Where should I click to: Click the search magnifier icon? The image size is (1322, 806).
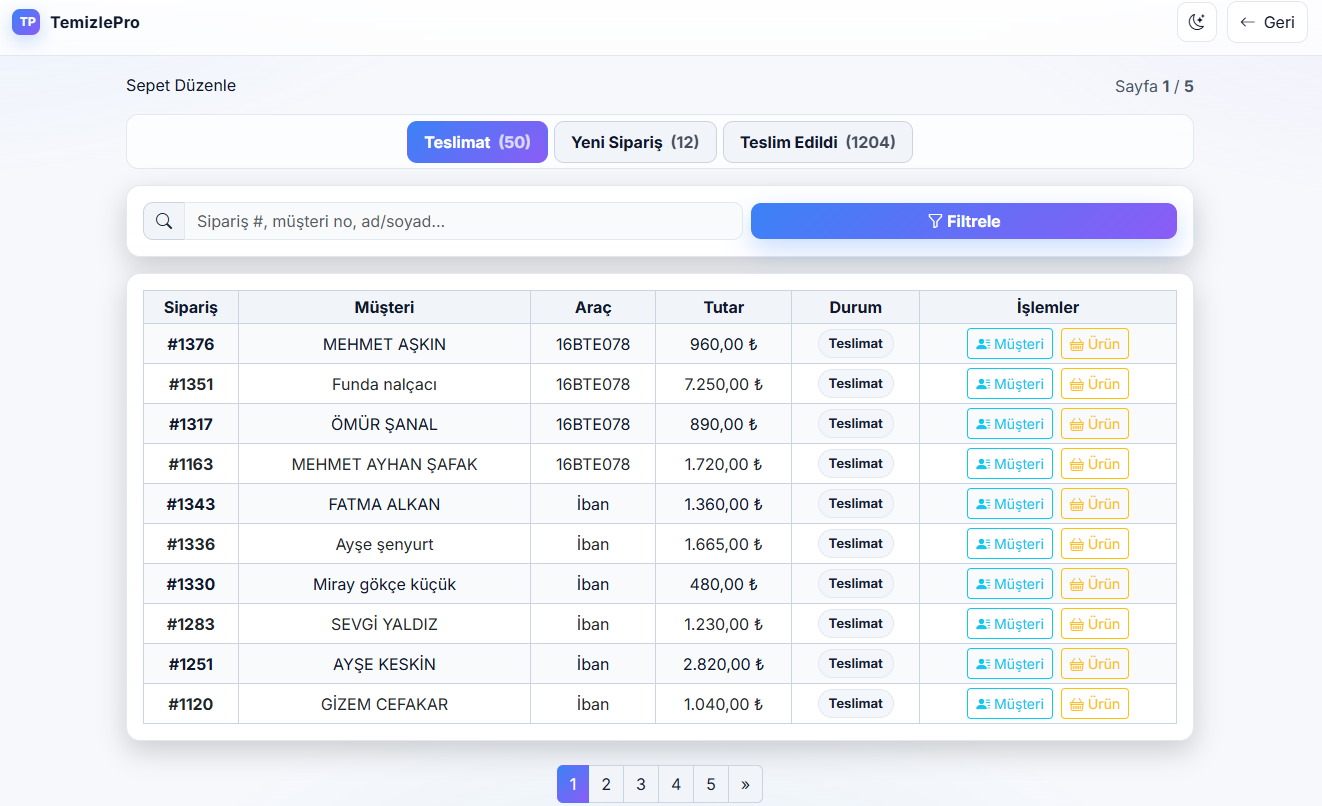click(x=164, y=221)
